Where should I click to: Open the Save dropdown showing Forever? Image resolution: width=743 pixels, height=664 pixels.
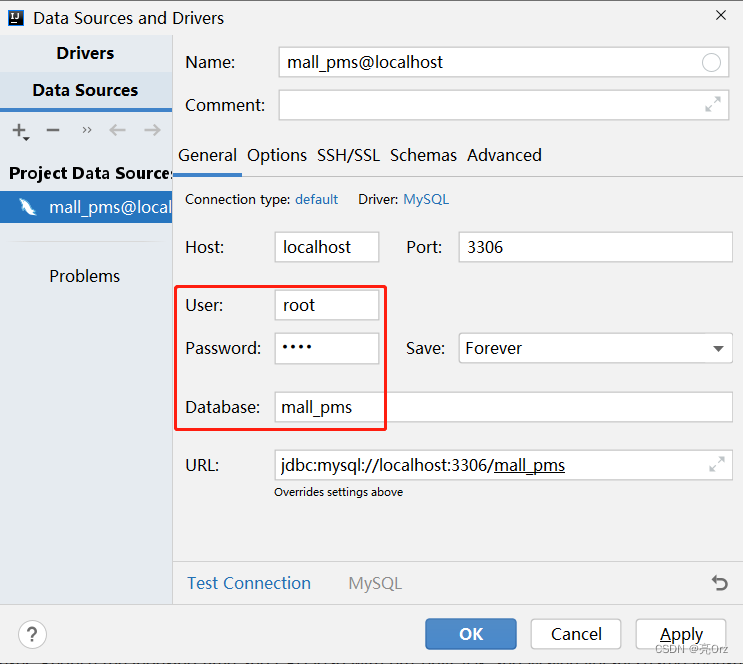pyautogui.click(x=596, y=348)
